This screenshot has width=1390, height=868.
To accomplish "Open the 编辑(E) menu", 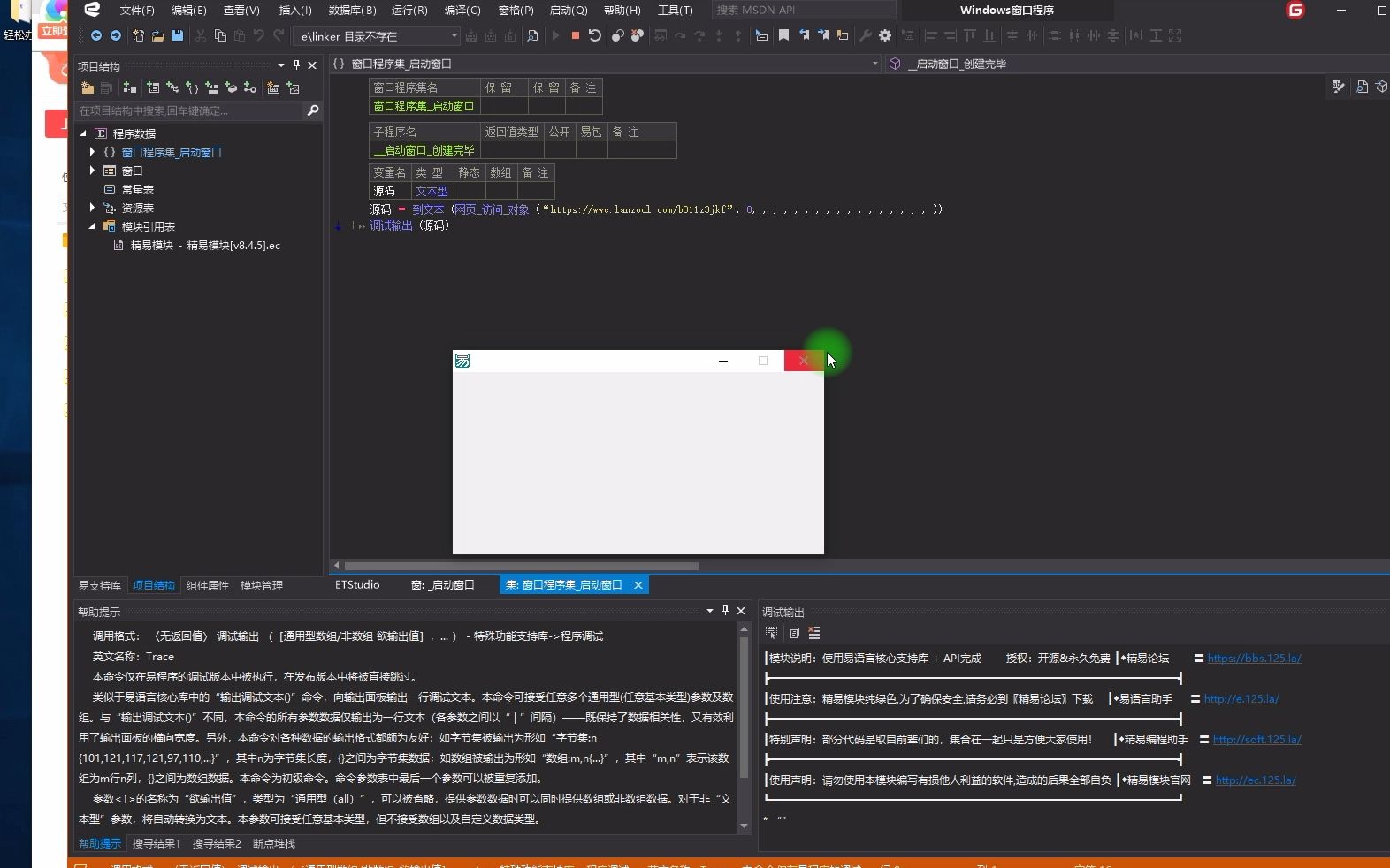I will (189, 11).
